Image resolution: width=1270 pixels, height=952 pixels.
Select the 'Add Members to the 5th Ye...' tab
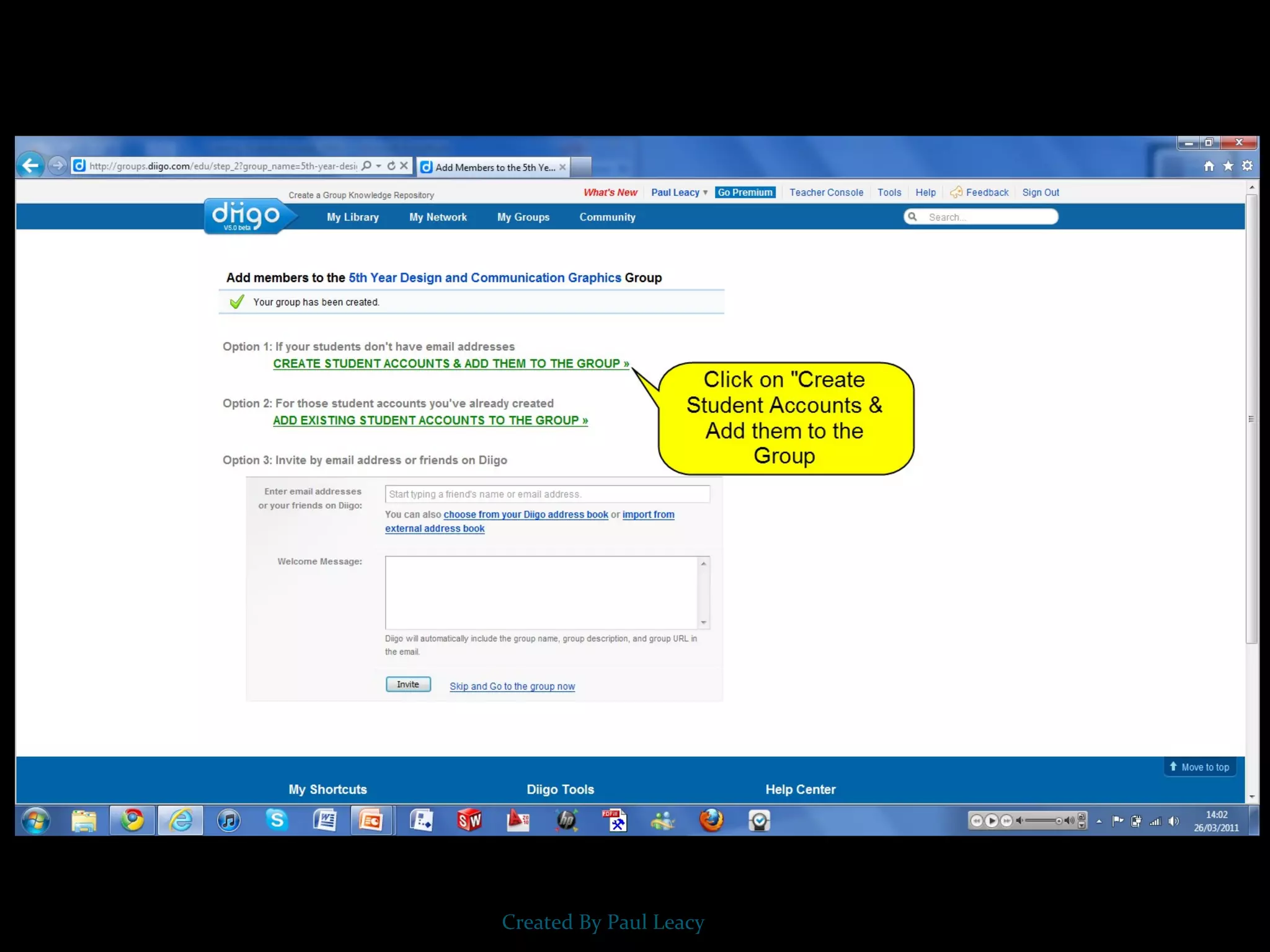point(494,167)
